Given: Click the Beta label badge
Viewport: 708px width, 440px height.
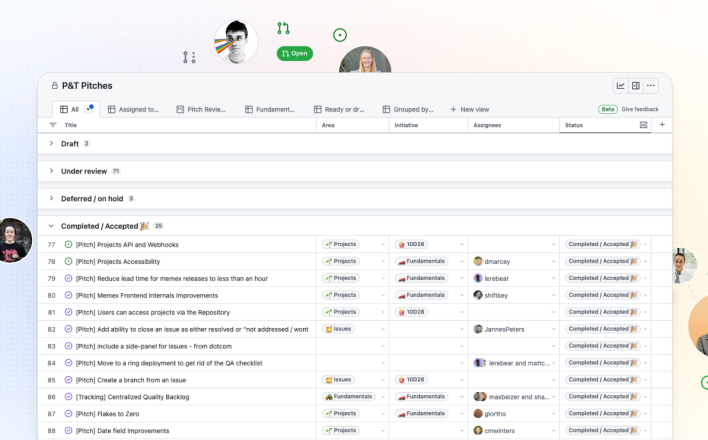Looking at the screenshot, I should [608, 109].
